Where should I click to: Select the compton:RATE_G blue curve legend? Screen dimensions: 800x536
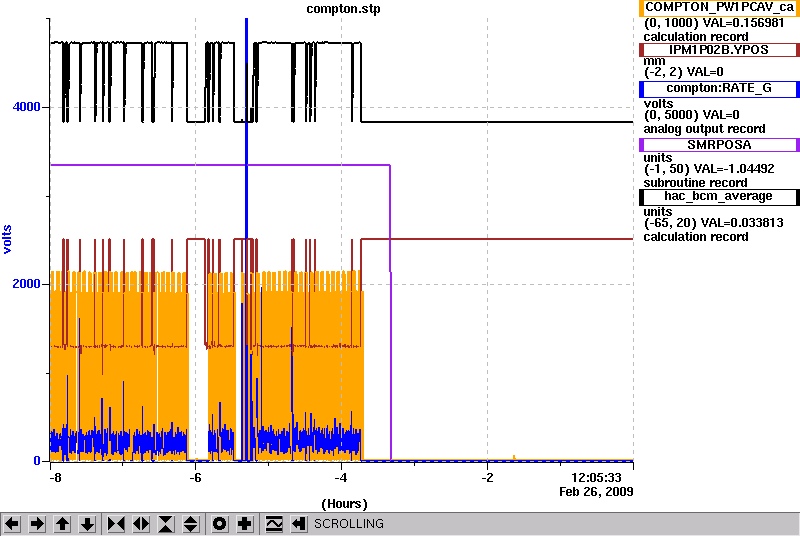click(719, 89)
